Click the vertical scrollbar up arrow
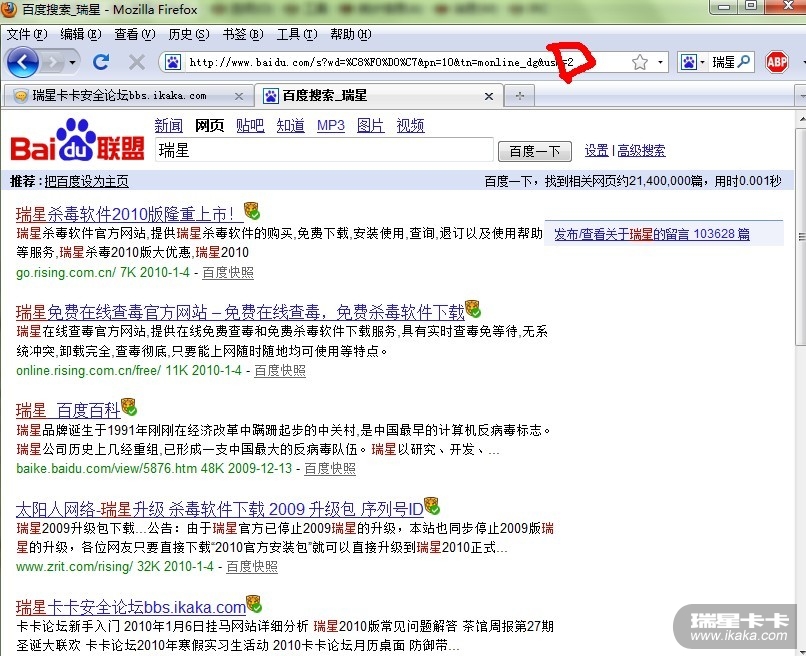The height and width of the screenshot is (656, 806). click(801, 119)
